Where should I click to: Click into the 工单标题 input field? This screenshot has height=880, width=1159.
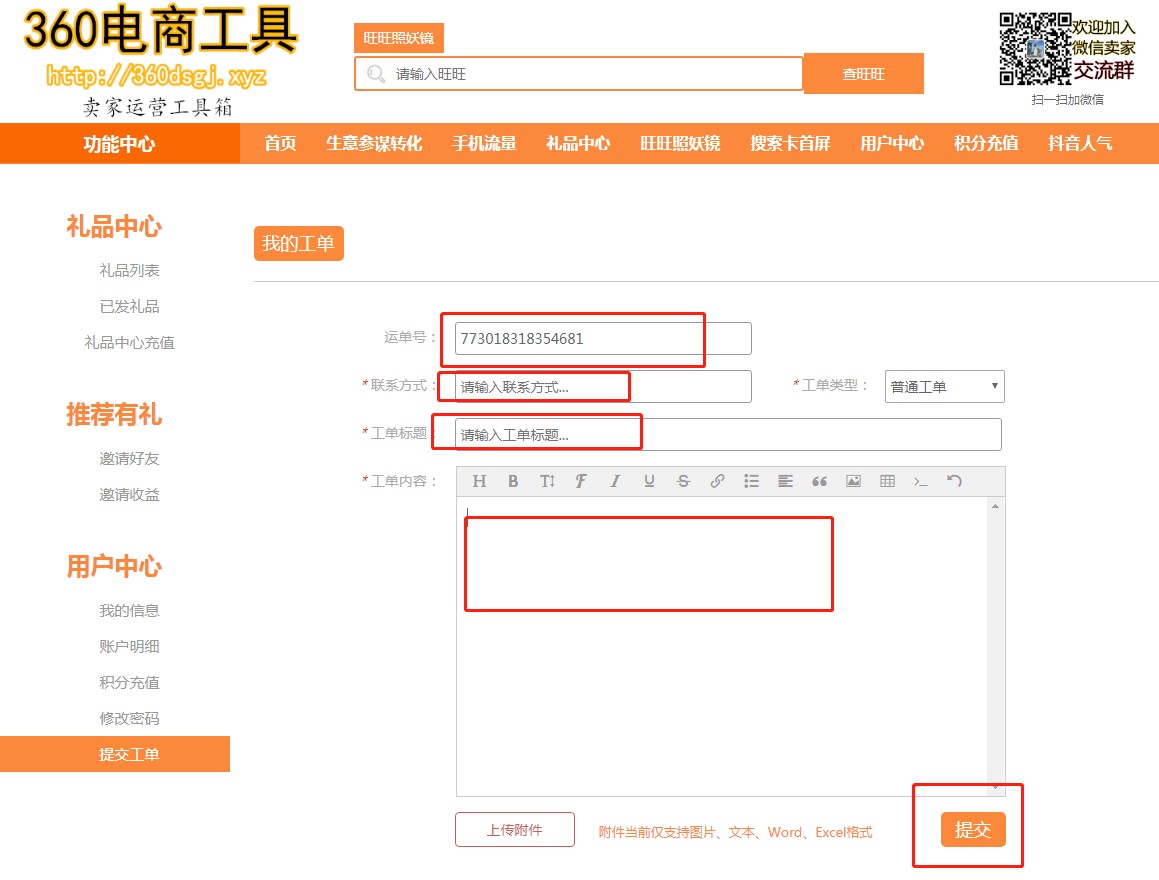[x=728, y=435]
